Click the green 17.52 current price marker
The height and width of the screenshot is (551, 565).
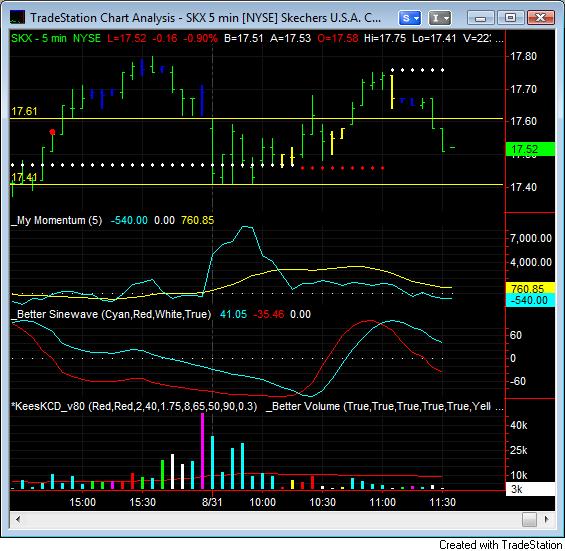pos(530,149)
